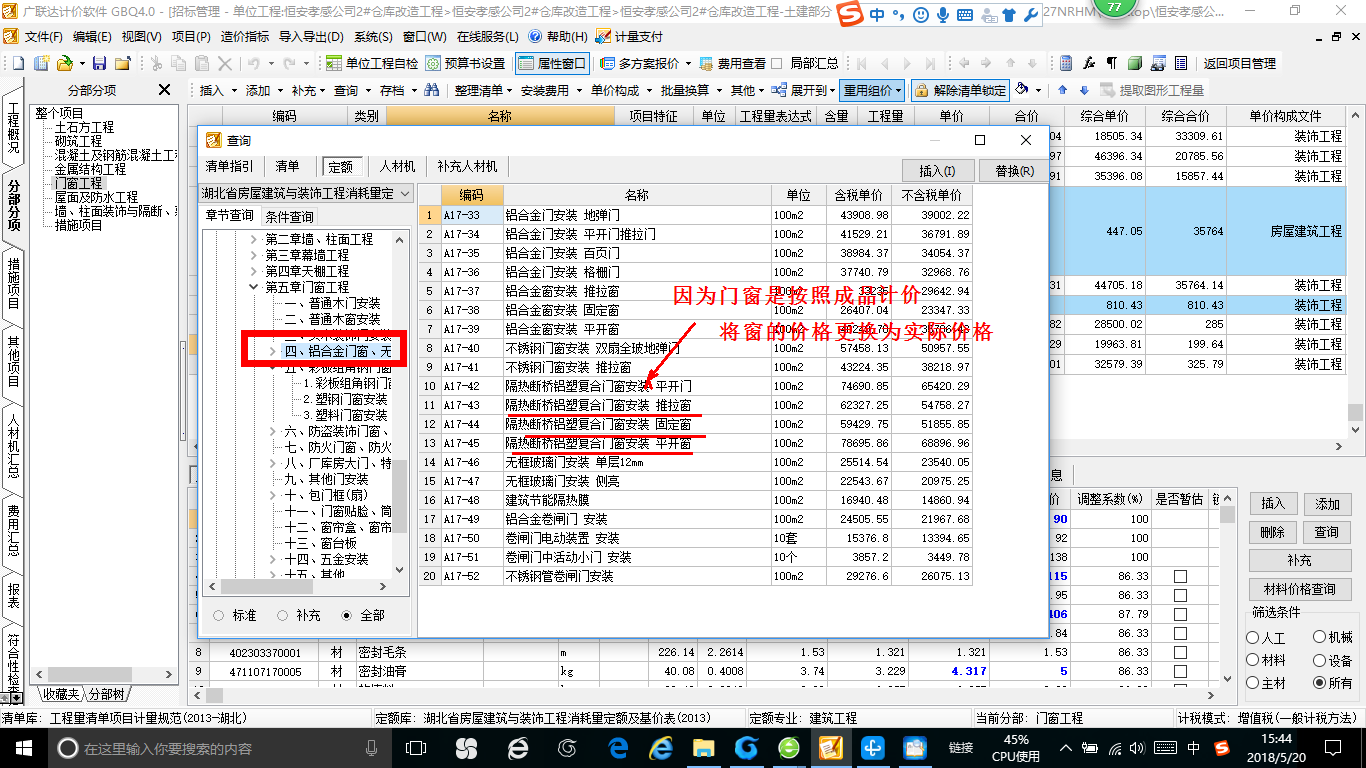Click 解除清单锁定 lock button
1366x768 pixels.
pos(959,90)
